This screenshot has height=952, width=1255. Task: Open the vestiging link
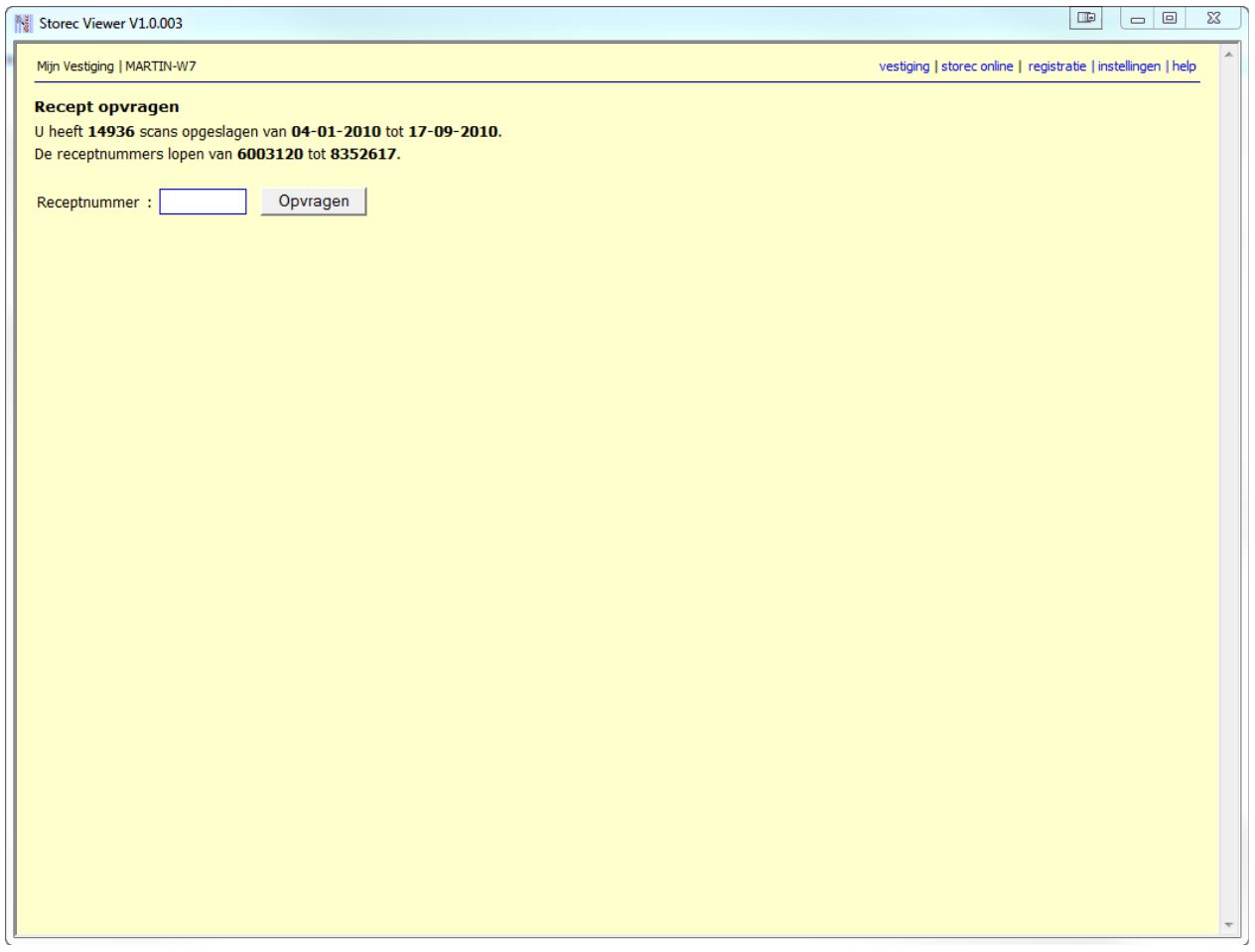(905, 67)
